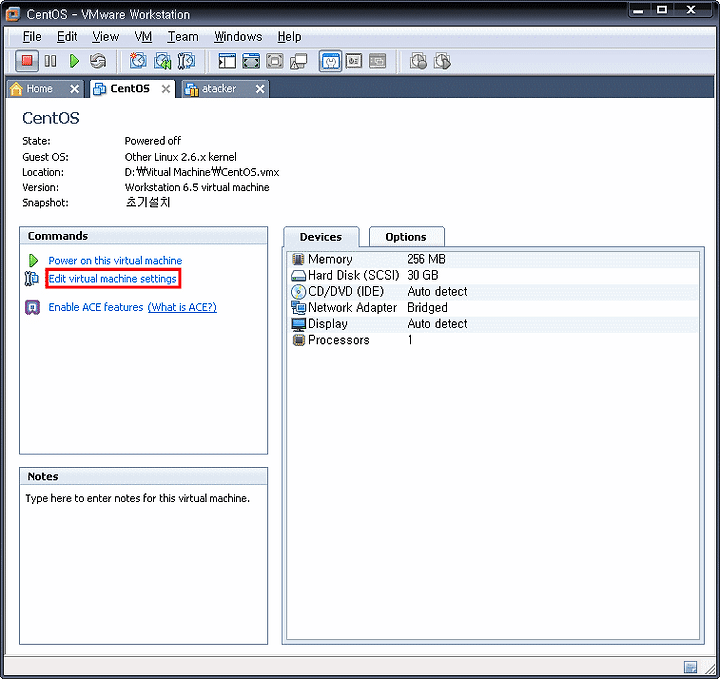The width and height of the screenshot is (720, 679).
Task: Click the Powered off state value
Action: coord(152,141)
